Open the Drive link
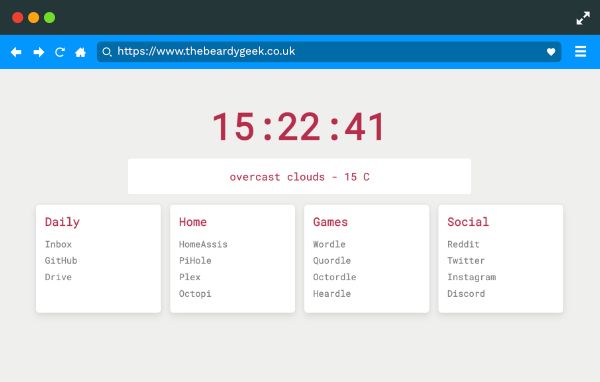The height and width of the screenshot is (382, 600). (58, 277)
